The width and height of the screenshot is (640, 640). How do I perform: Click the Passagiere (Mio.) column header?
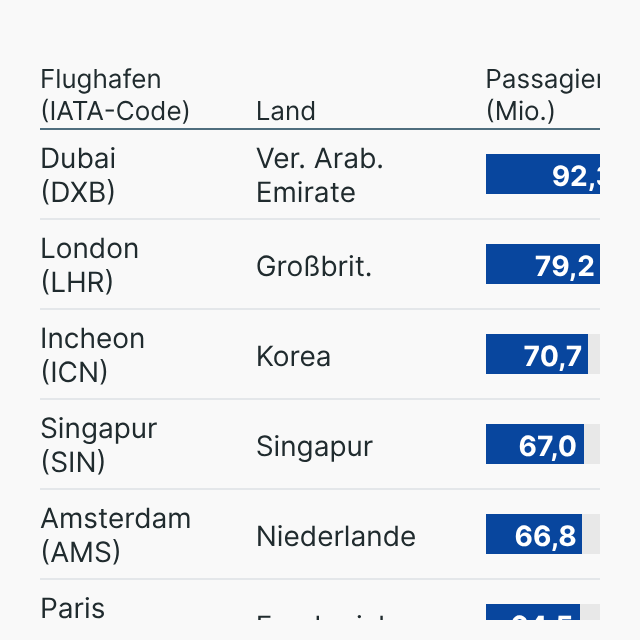coord(542,95)
